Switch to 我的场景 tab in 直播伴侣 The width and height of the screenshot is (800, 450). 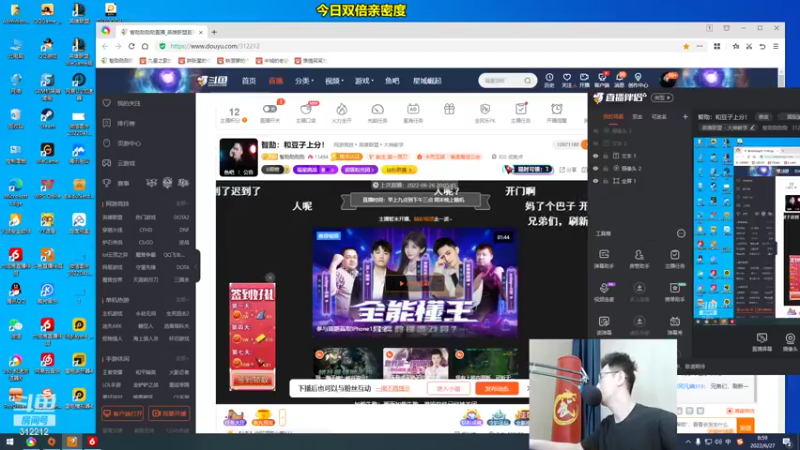pyautogui.click(x=613, y=117)
